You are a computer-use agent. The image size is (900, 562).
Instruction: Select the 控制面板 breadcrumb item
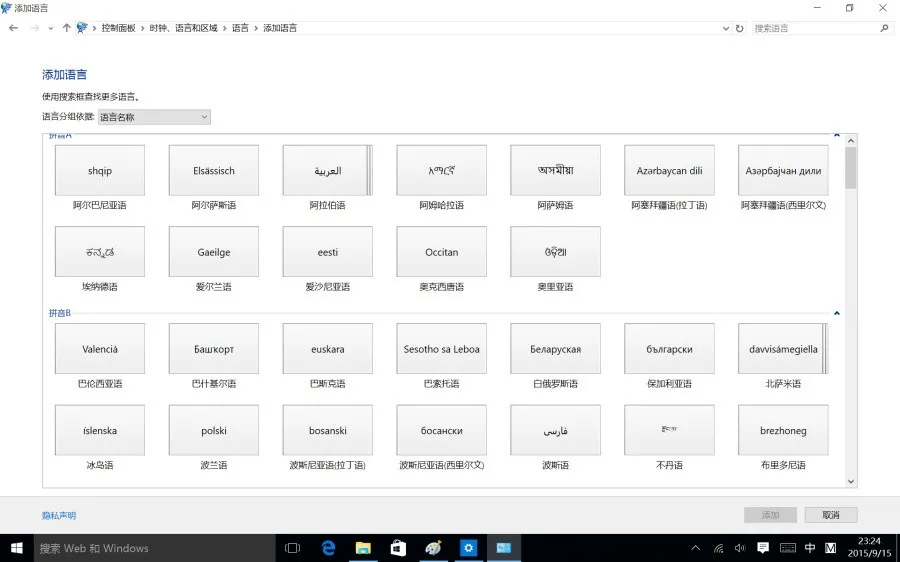click(118, 28)
